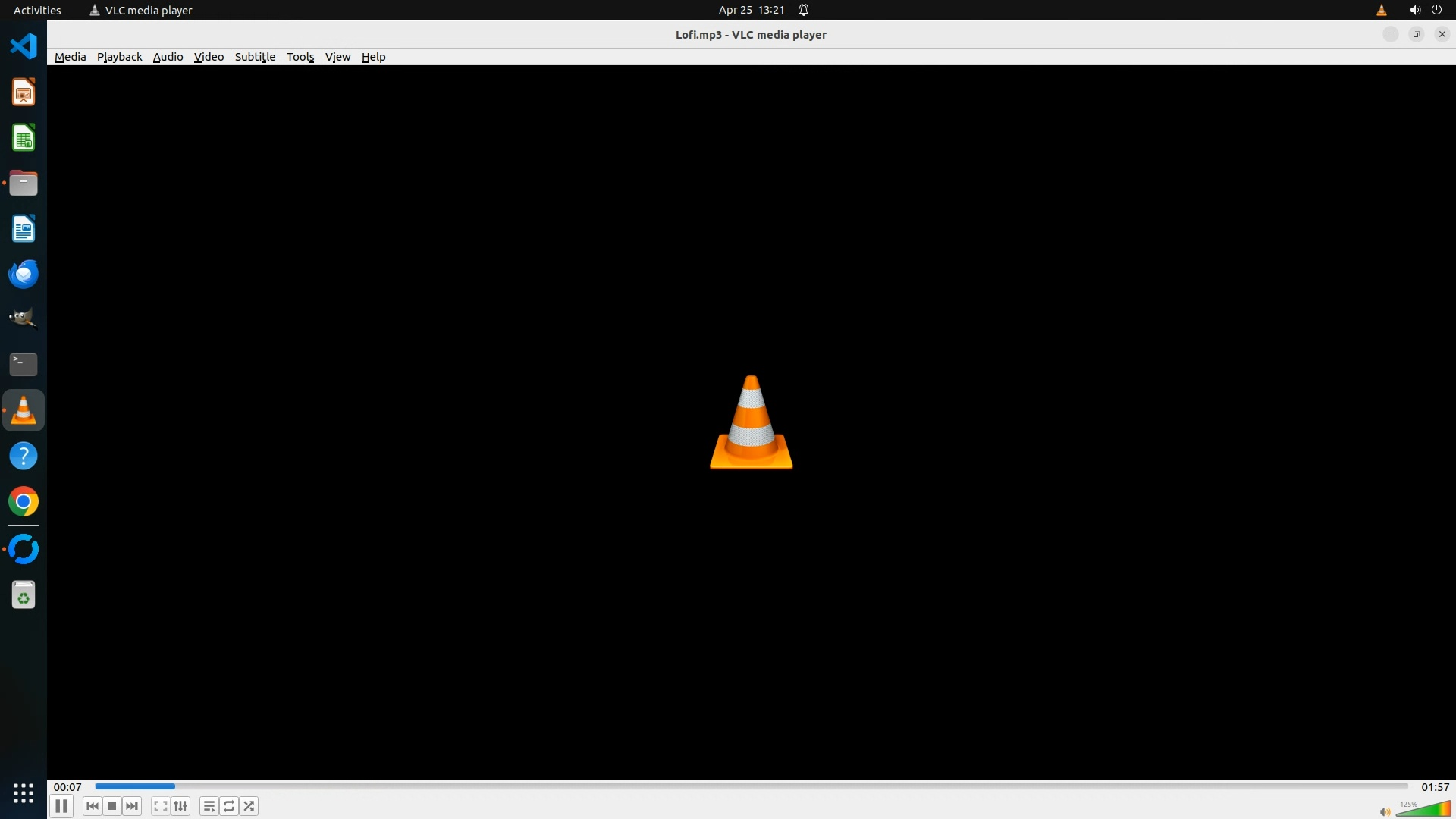Toggle fullscreen video mode
Screen dimensions: 1456x819
(x=160, y=806)
